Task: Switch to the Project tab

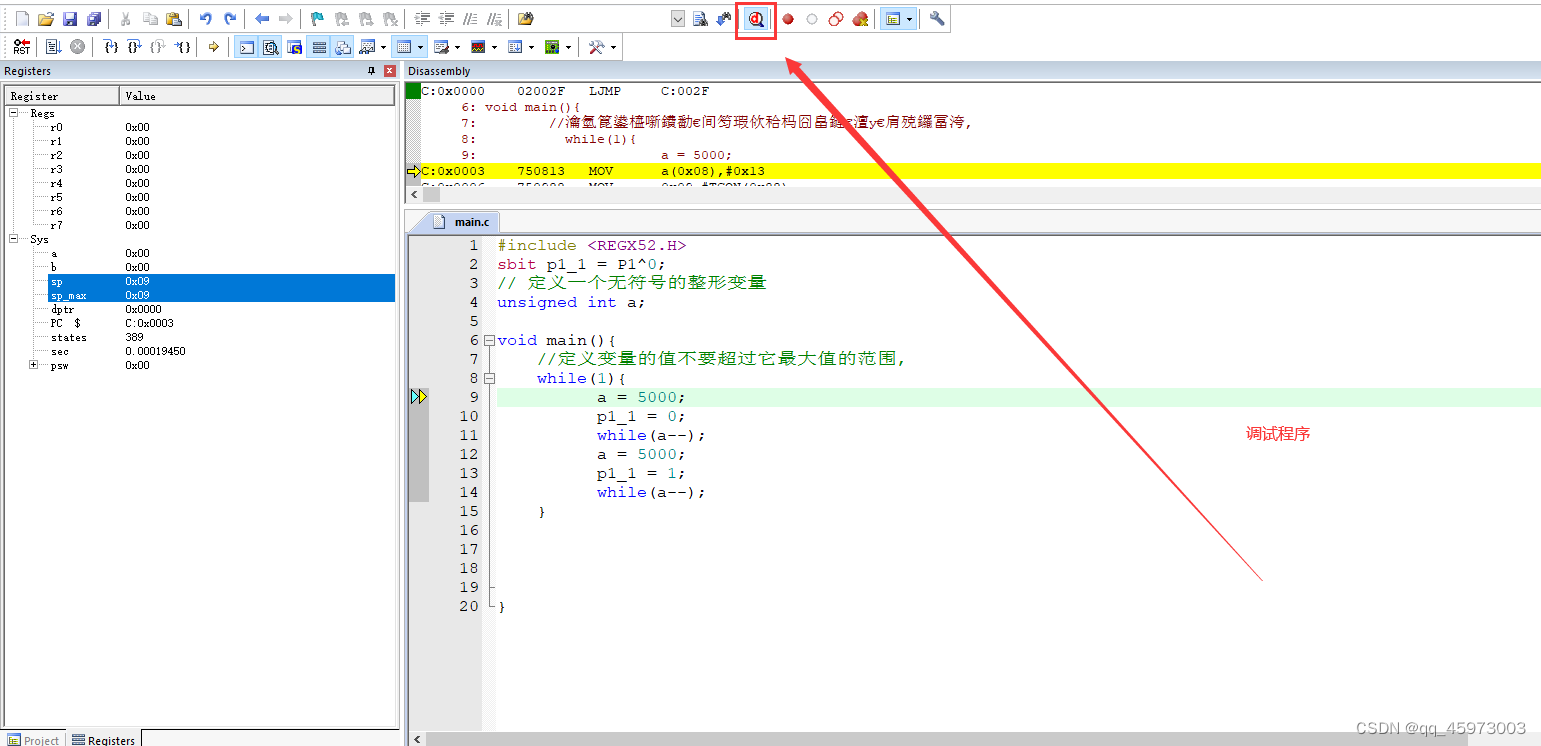Action: click(33, 740)
